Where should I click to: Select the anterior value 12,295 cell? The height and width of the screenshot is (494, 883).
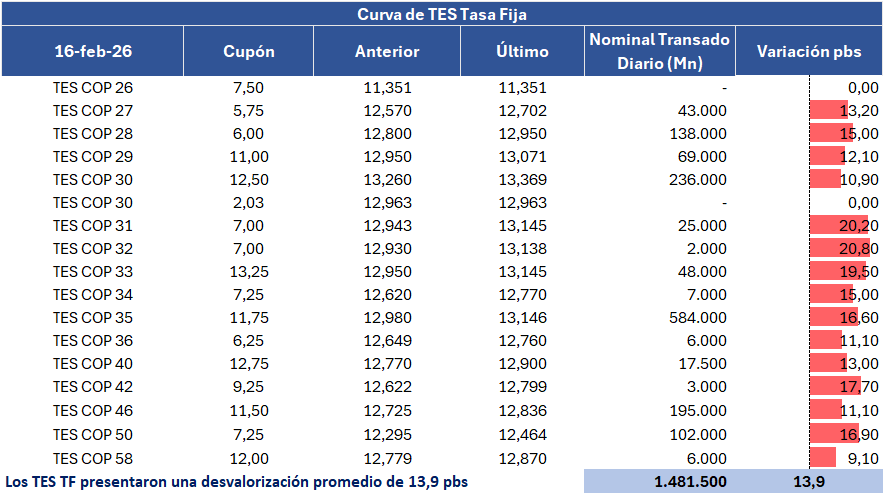(x=387, y=435)
